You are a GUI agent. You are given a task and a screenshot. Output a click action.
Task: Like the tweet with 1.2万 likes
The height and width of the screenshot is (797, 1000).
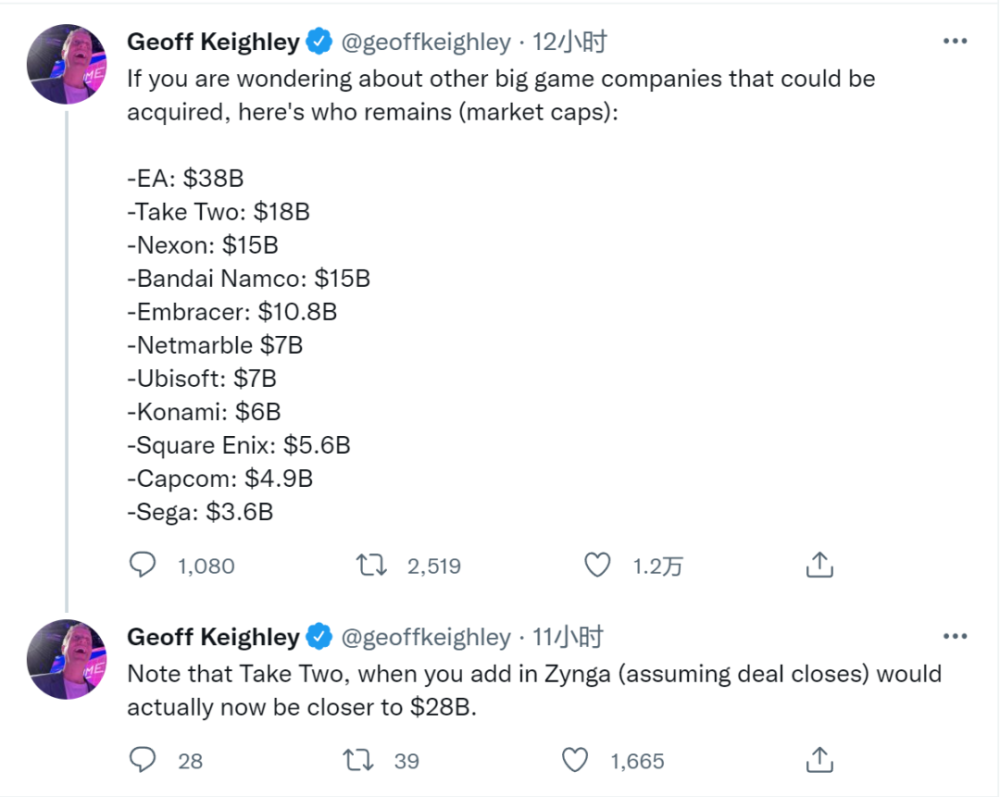pos(597,566)
